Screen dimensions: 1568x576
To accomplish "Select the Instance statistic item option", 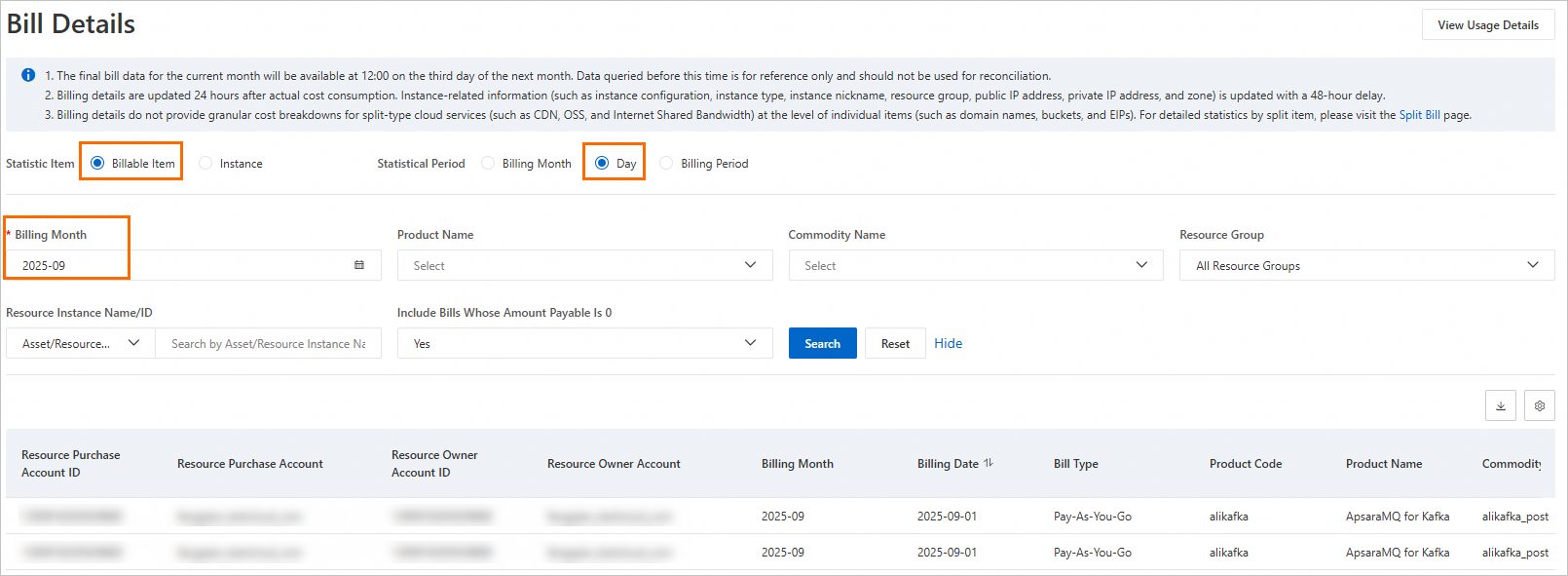I will 205,163.
